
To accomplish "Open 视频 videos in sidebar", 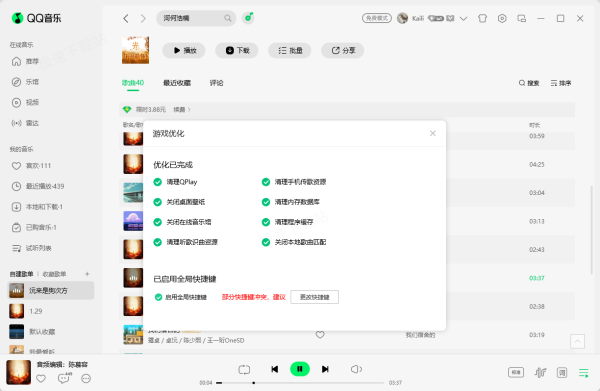I will 25,103.
